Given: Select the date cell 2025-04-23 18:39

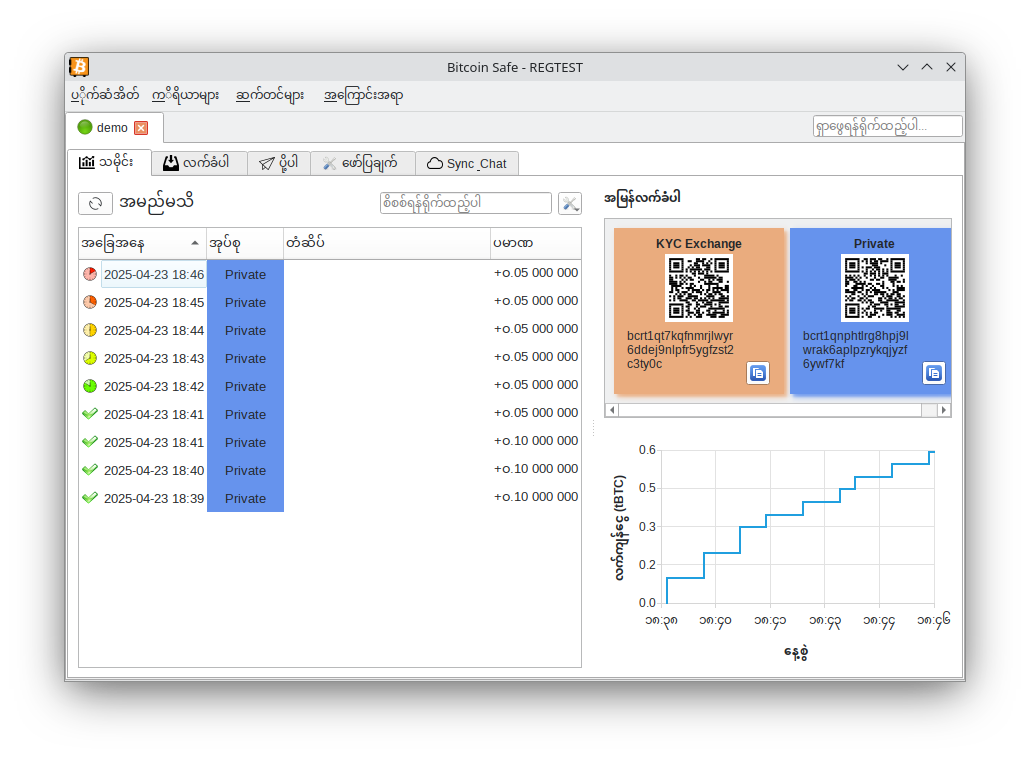Looking at the screenshot, I should [x=154, y=499].
